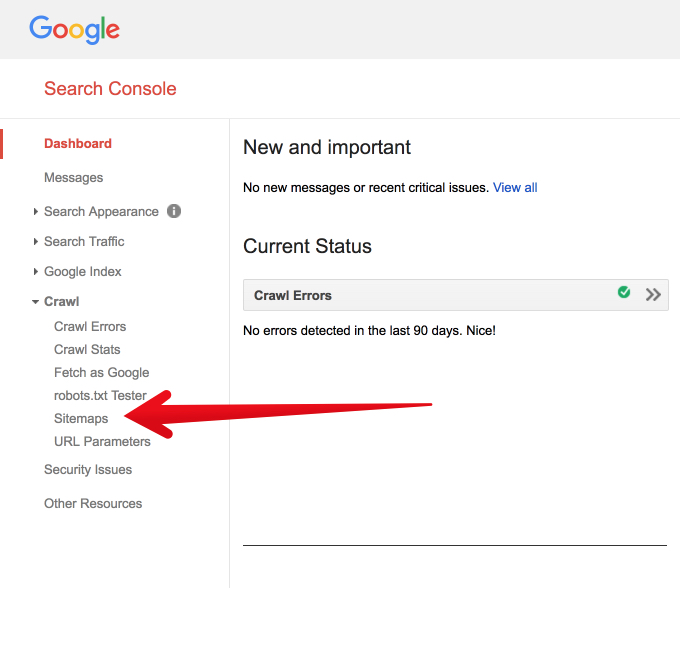Viewport: 680px width, 658px height.
Task: Click the green Crawl Errors checkmark
Action: tap(624, 292)
